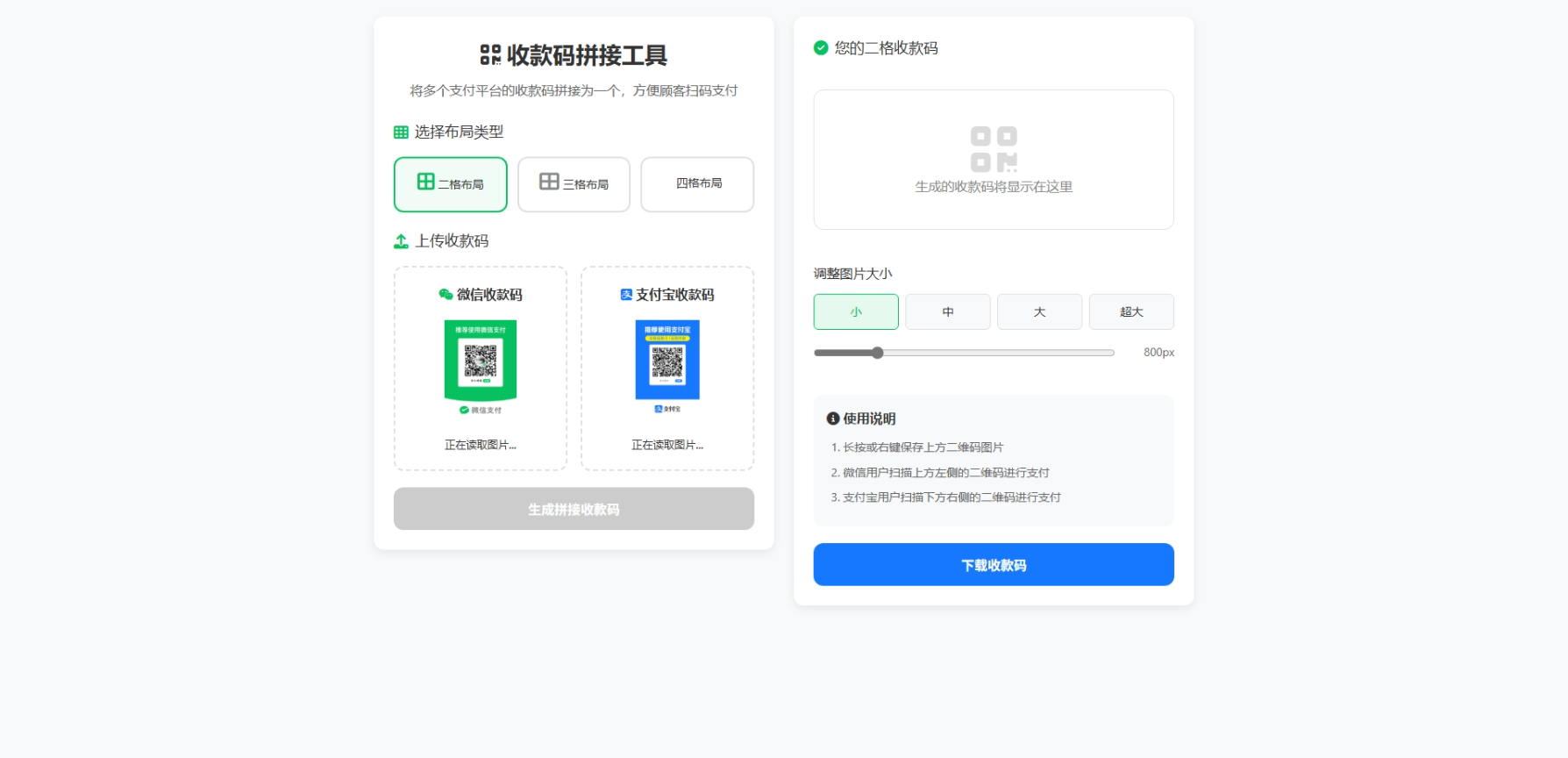Select the 三格布局 layout option
Image resolution: width=1568 pixels, height=758 pixels.
574,184
